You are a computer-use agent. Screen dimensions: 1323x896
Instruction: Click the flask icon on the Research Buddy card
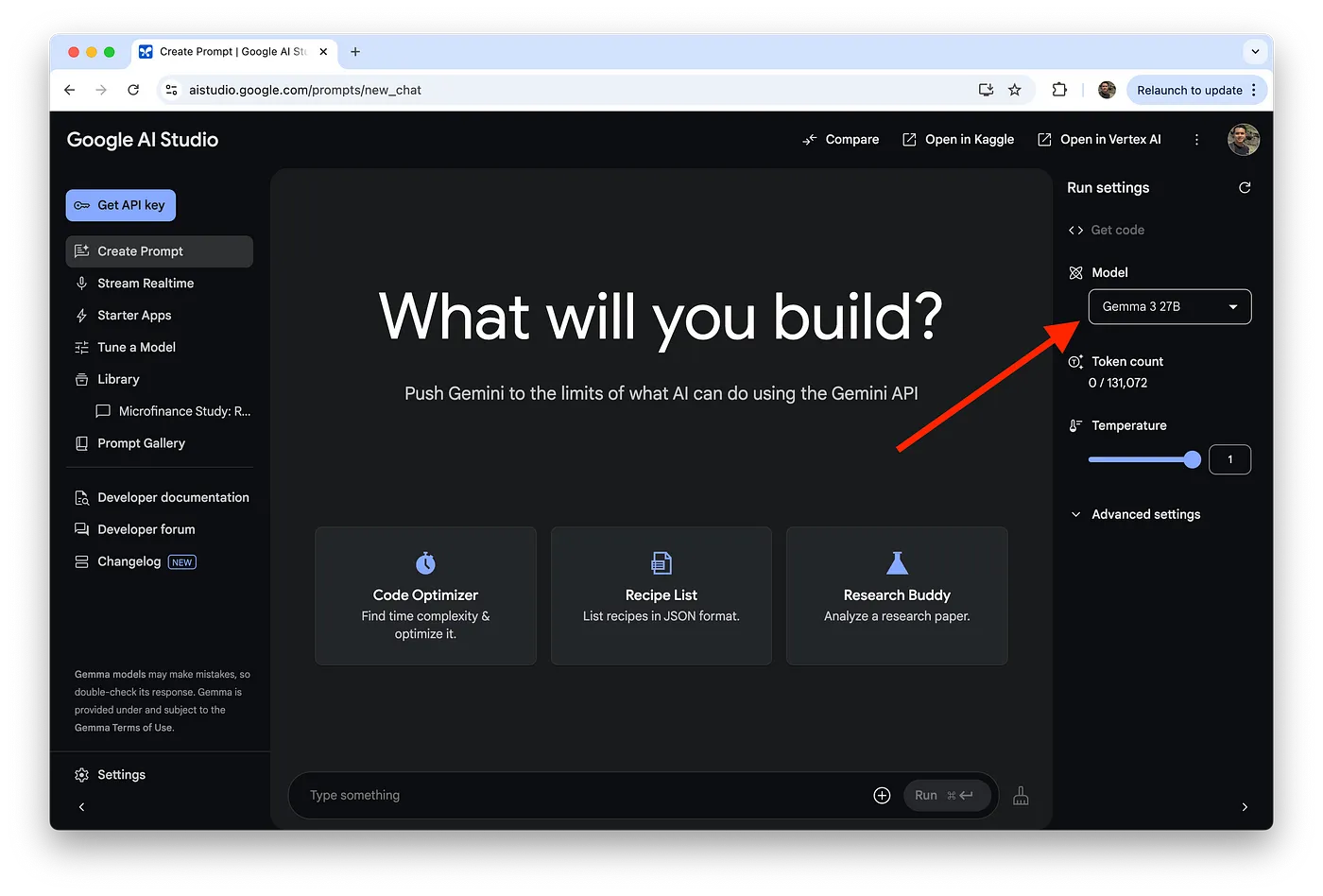[x=897, y=563]
